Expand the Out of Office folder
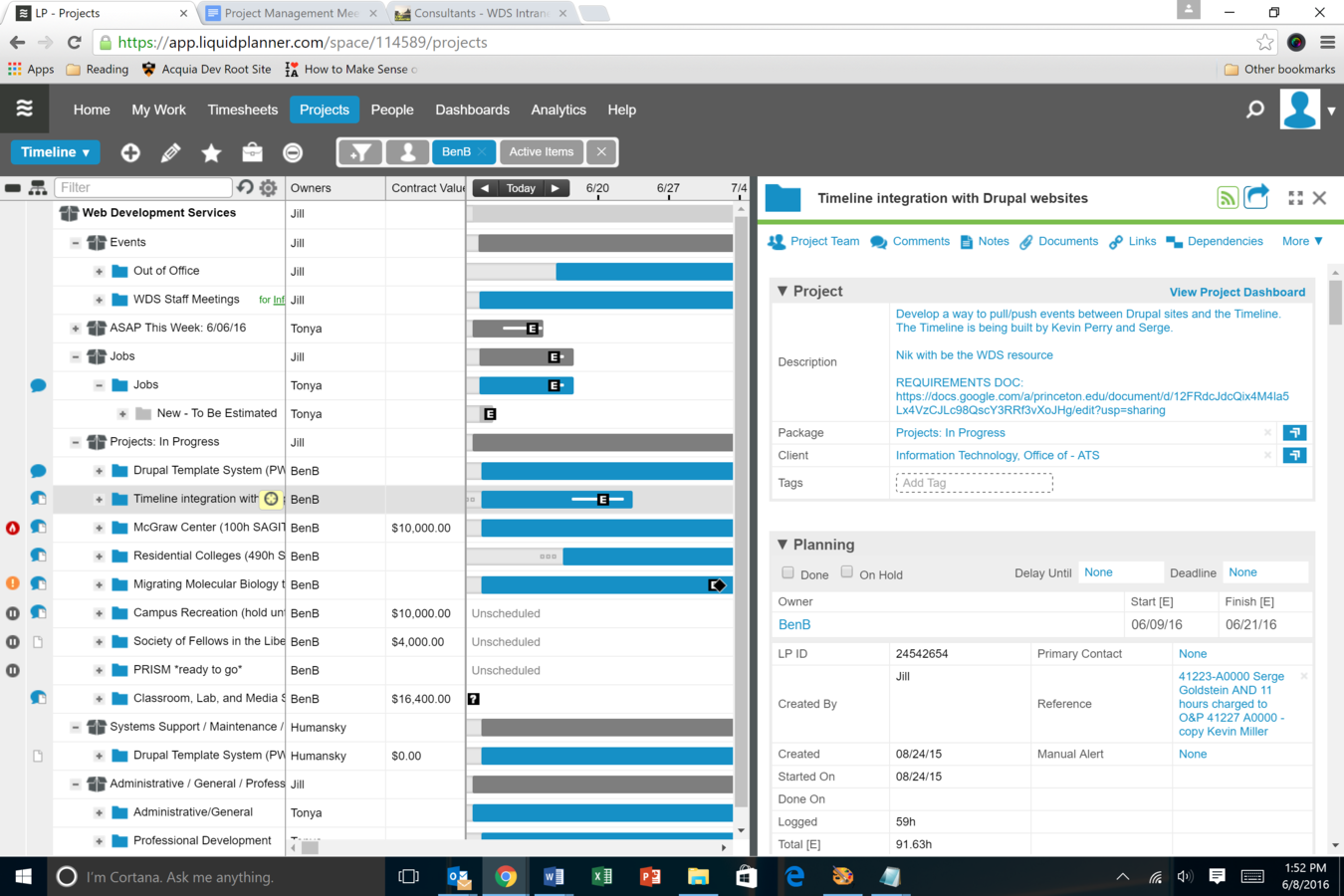Viewport: 1344px width, 896px height. (100, 272)
